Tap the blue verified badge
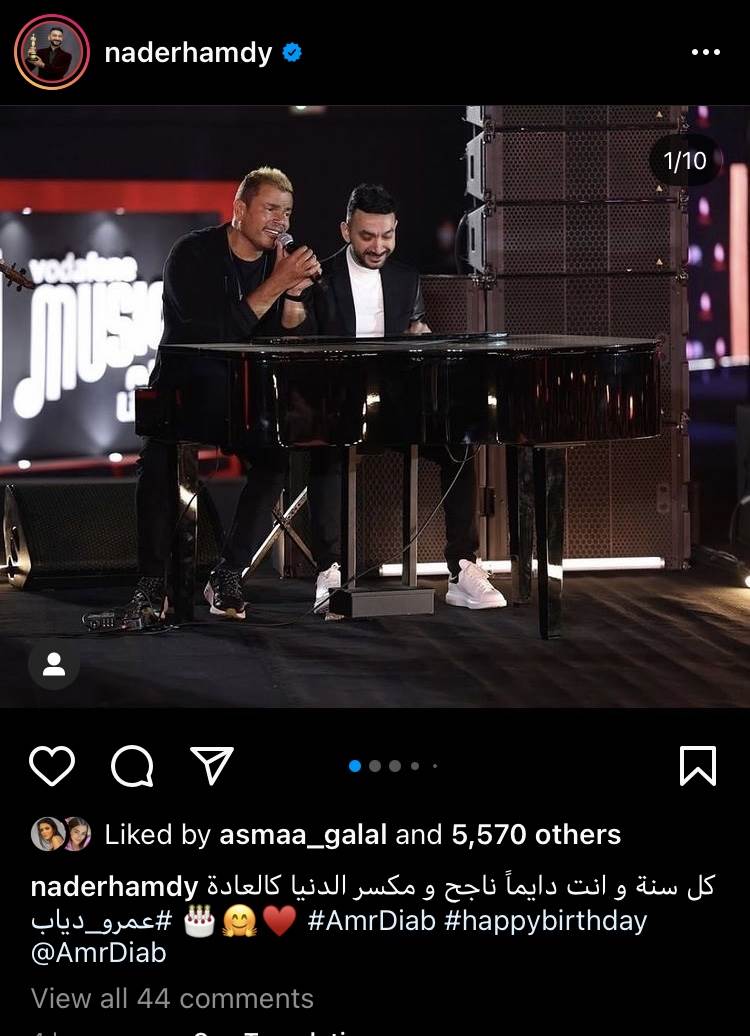 [292, 52]
